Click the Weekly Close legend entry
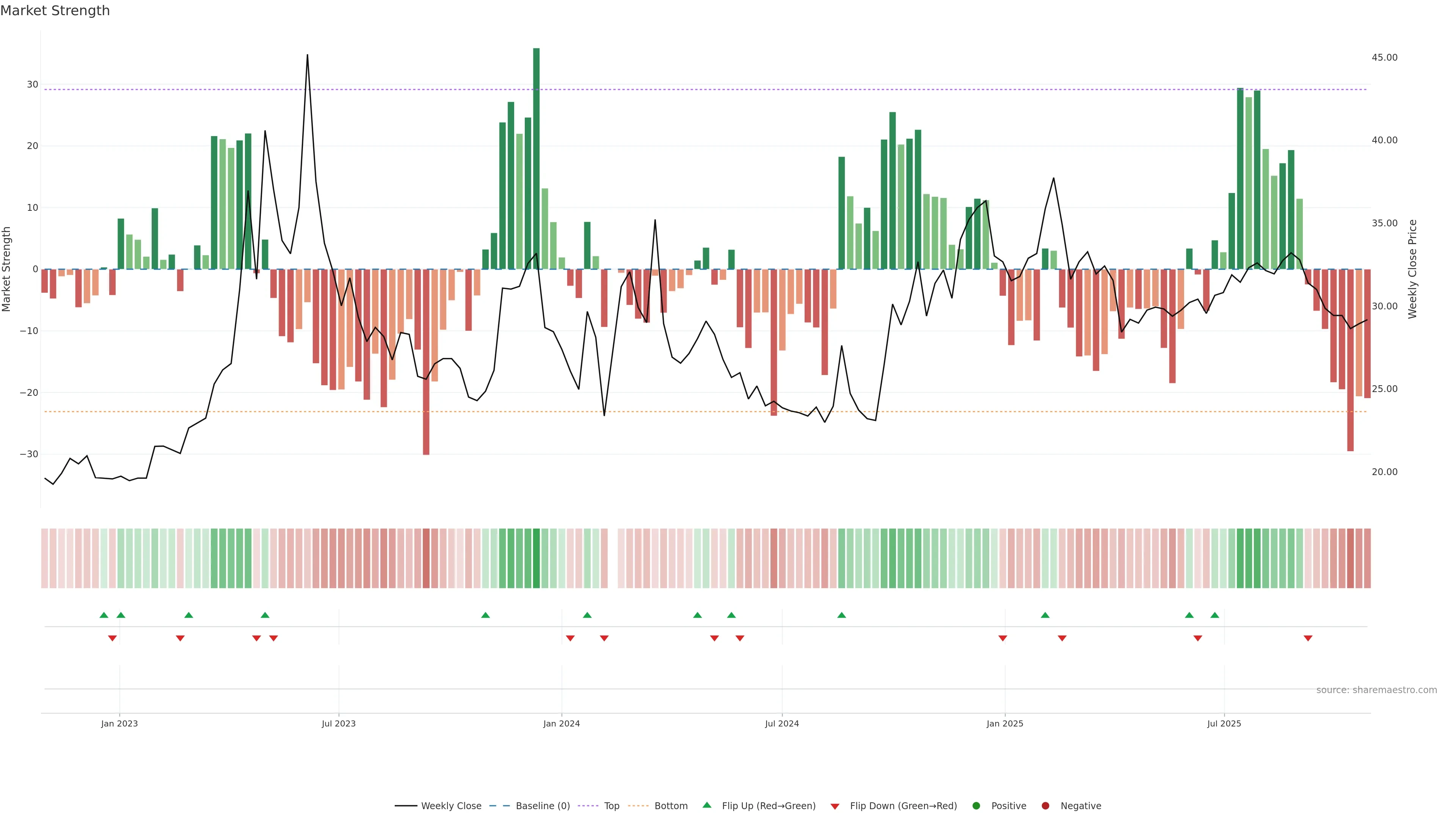This screenshot has height=819, width=1456. (450, 806)
